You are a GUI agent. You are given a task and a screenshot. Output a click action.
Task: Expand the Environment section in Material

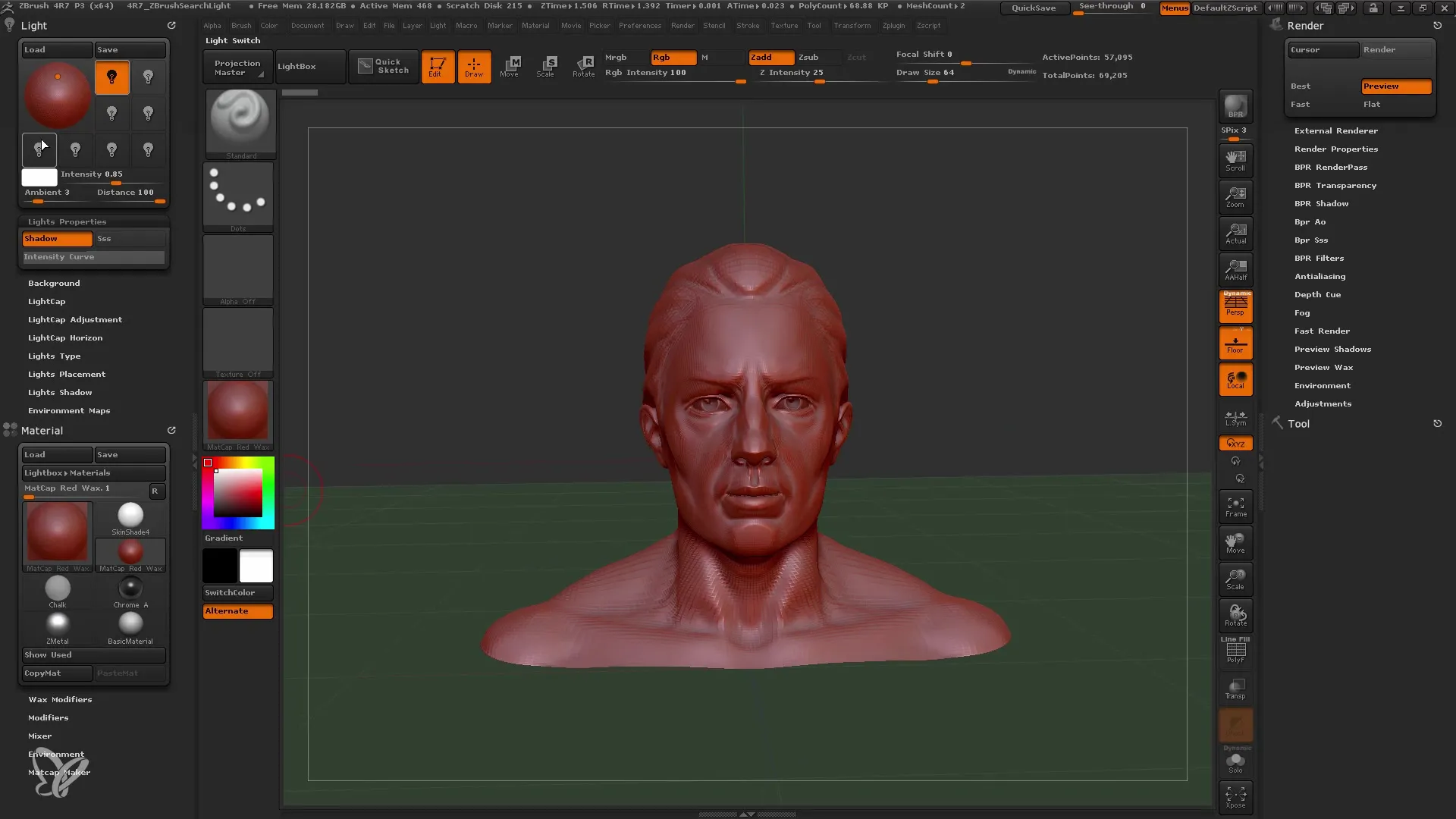pos(56,754)
